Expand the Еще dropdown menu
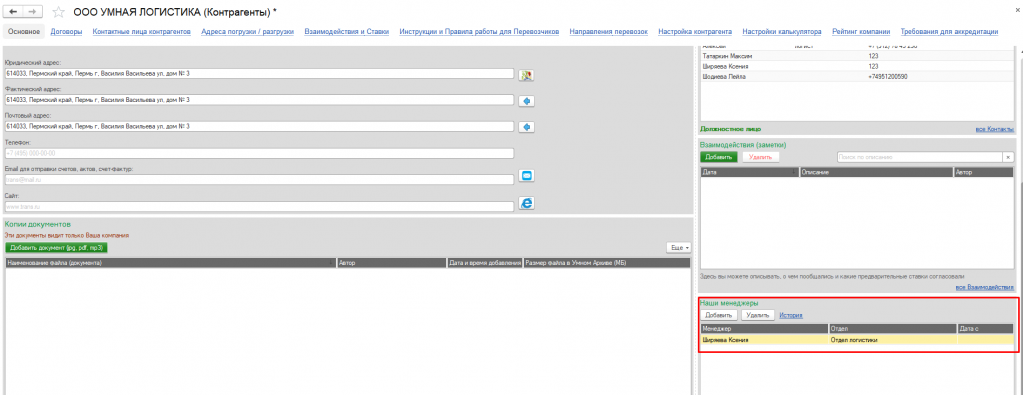 pos(679,248)
